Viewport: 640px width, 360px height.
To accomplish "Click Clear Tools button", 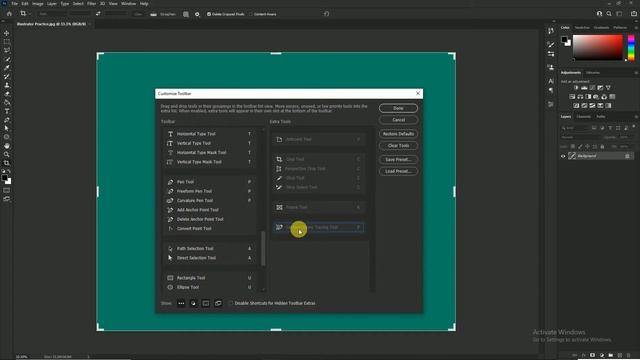I will coord(398,146).
